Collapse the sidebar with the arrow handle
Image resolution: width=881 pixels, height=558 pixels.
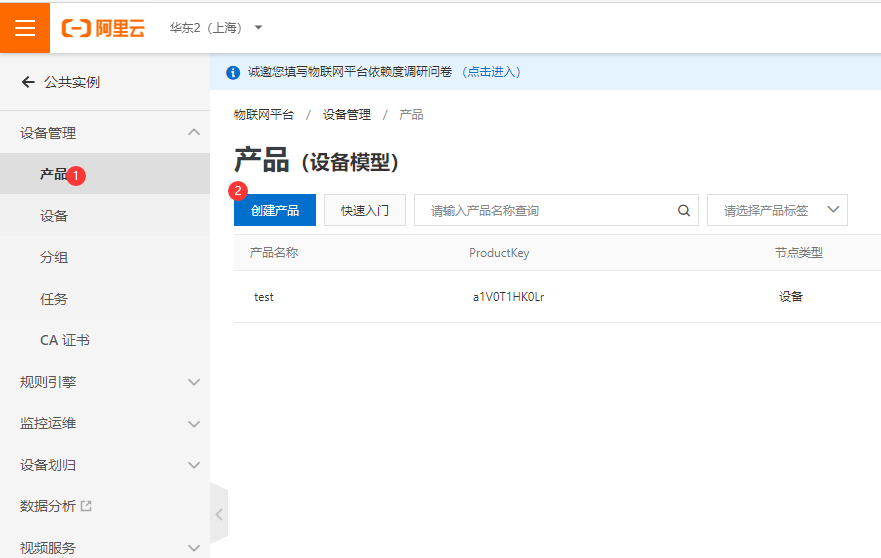click(x=219, y=514)
